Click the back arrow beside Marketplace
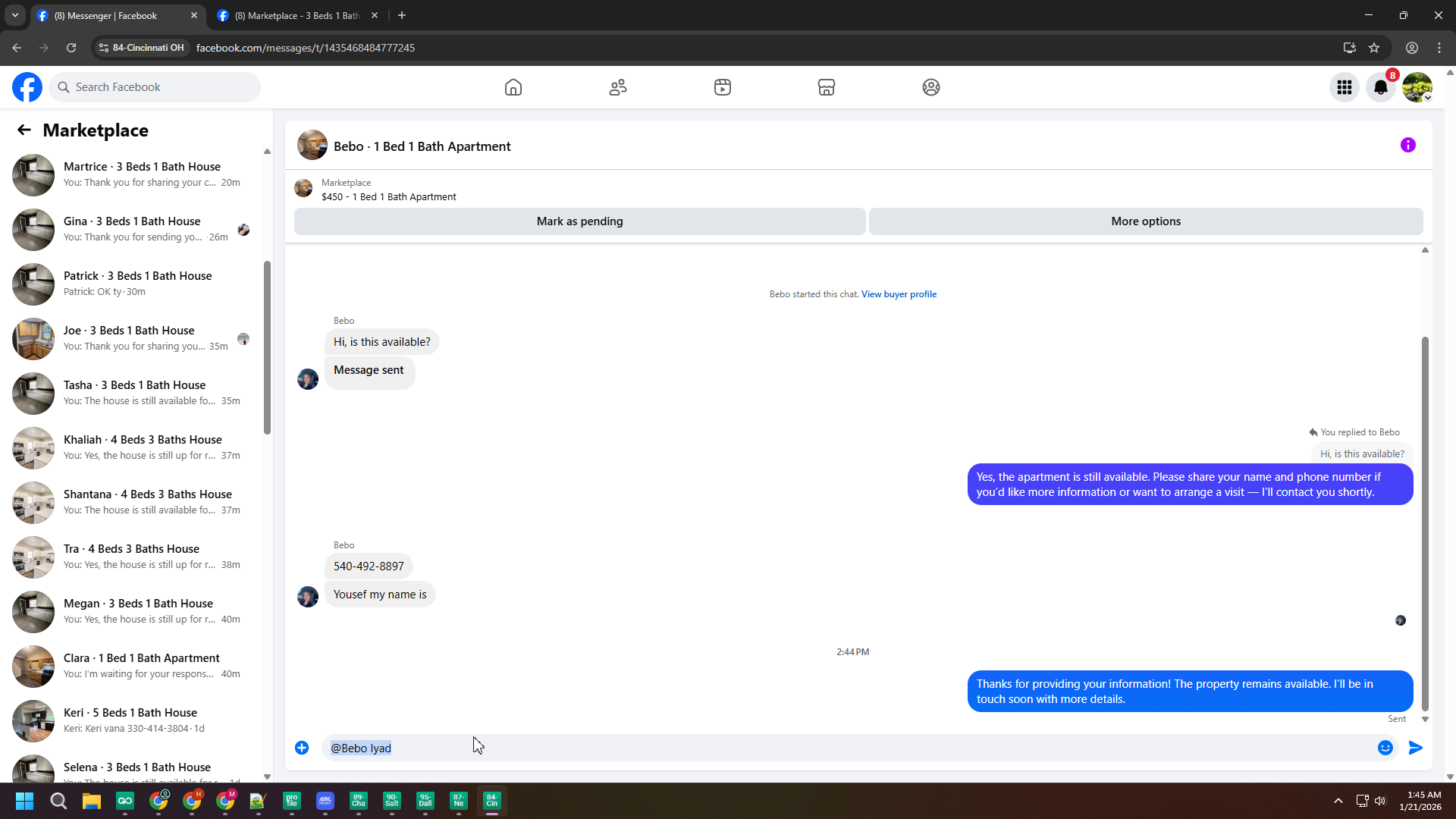This screenshot has height=819, width=1456. (x=24, y=130)
